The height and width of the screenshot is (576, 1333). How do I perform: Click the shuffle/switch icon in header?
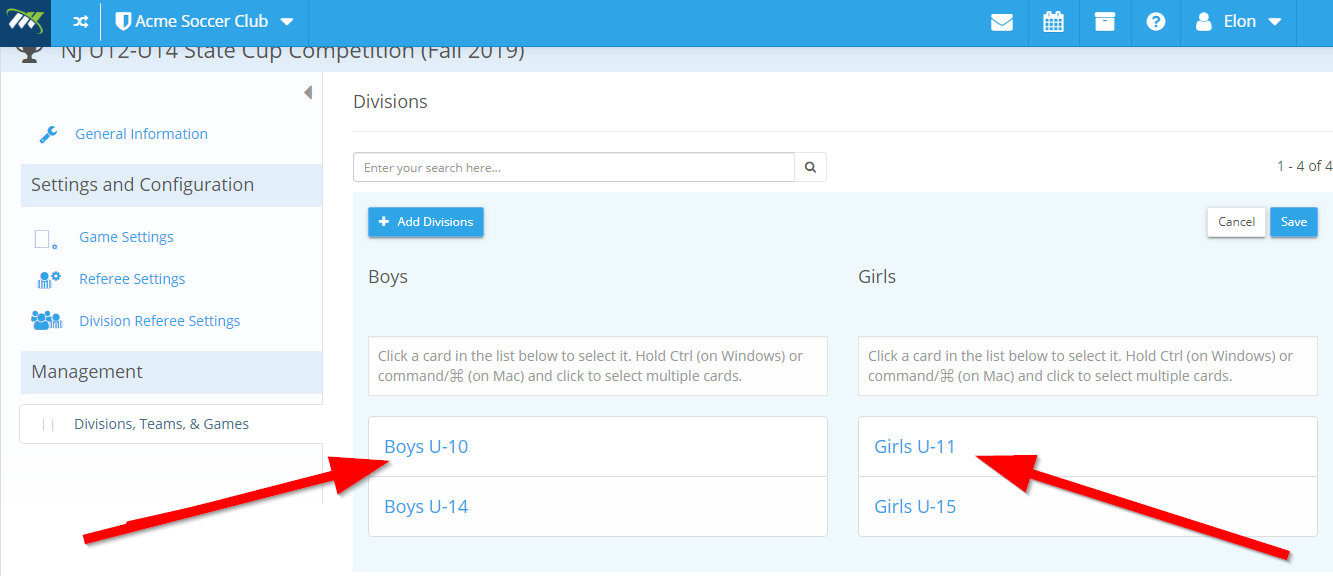pos(81,22)
